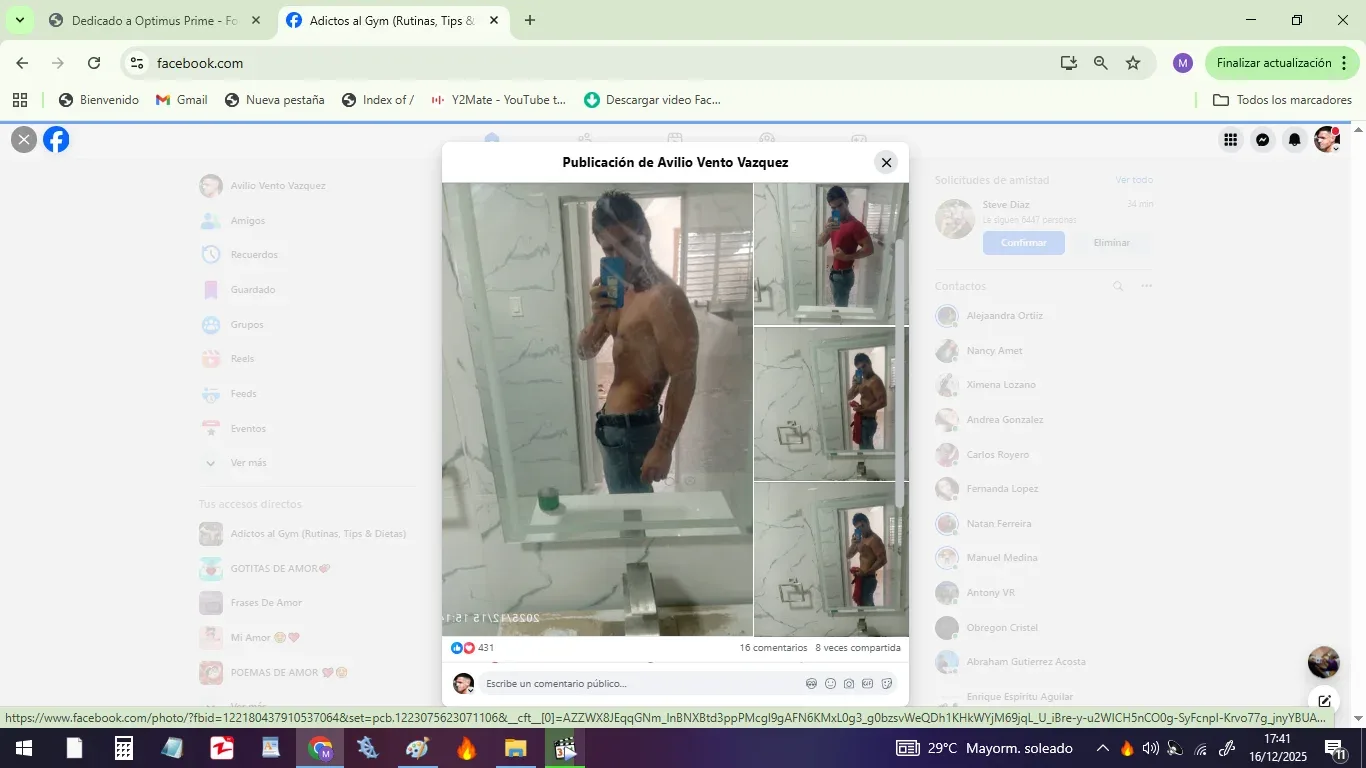Search contacts magnifier icon
Screen dimensions: 1366x768
click(1118, 286)
